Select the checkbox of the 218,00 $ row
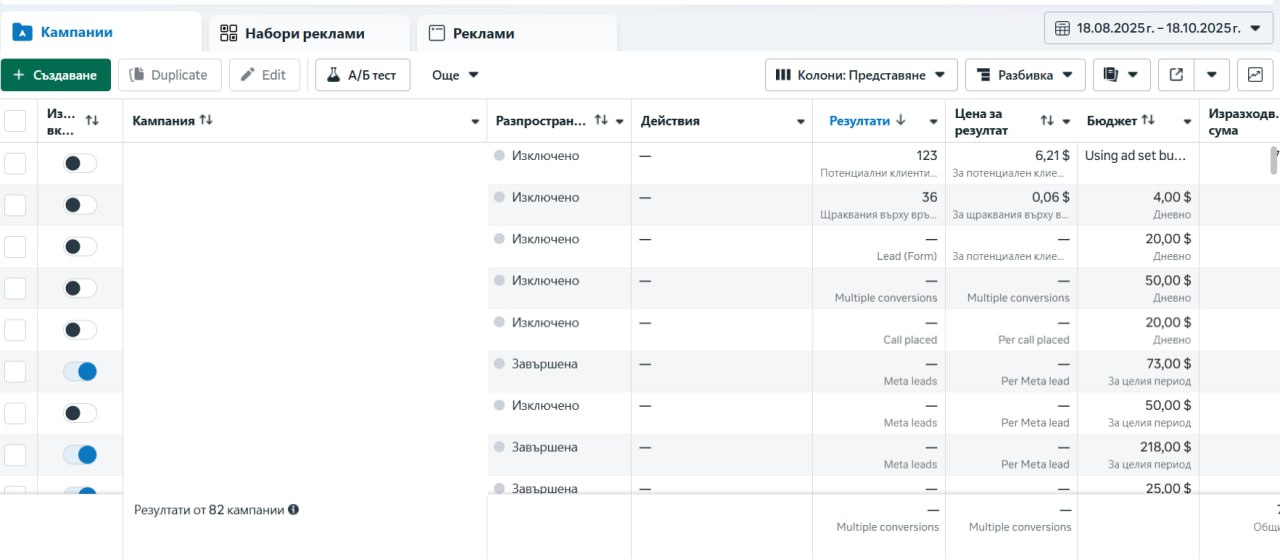 (15, 455)
